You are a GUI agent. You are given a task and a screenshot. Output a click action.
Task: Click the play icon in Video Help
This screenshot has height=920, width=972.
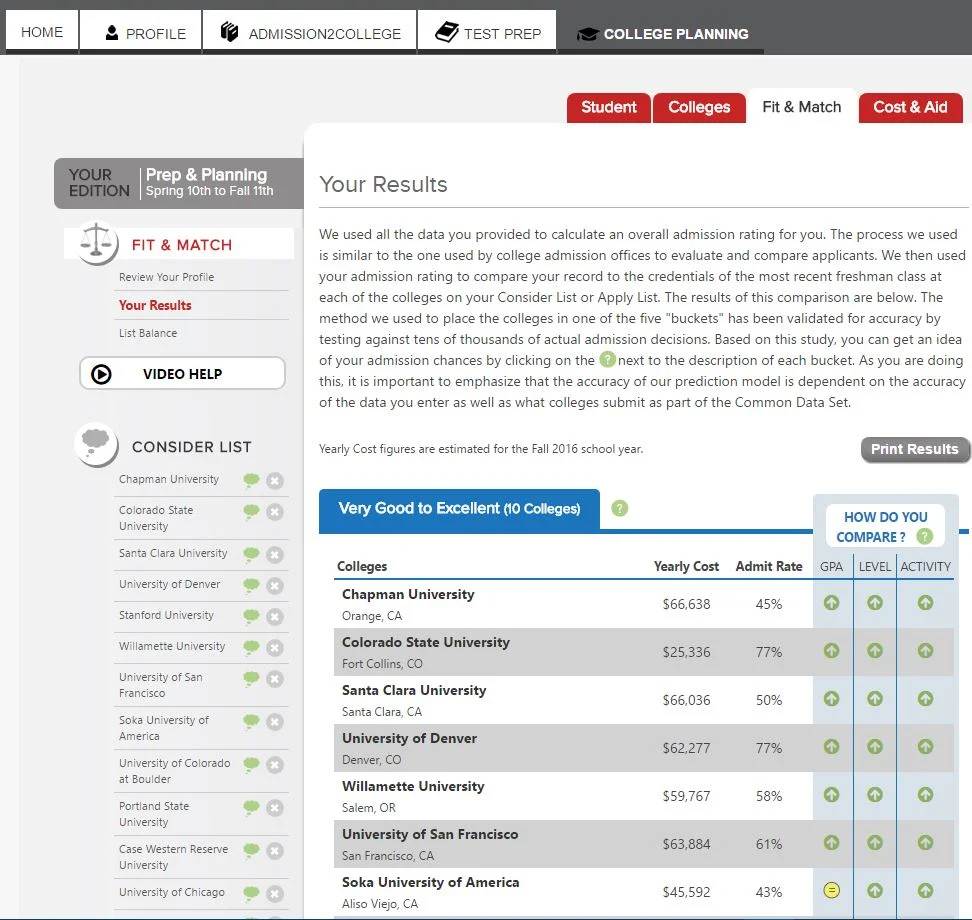[101, 374]
